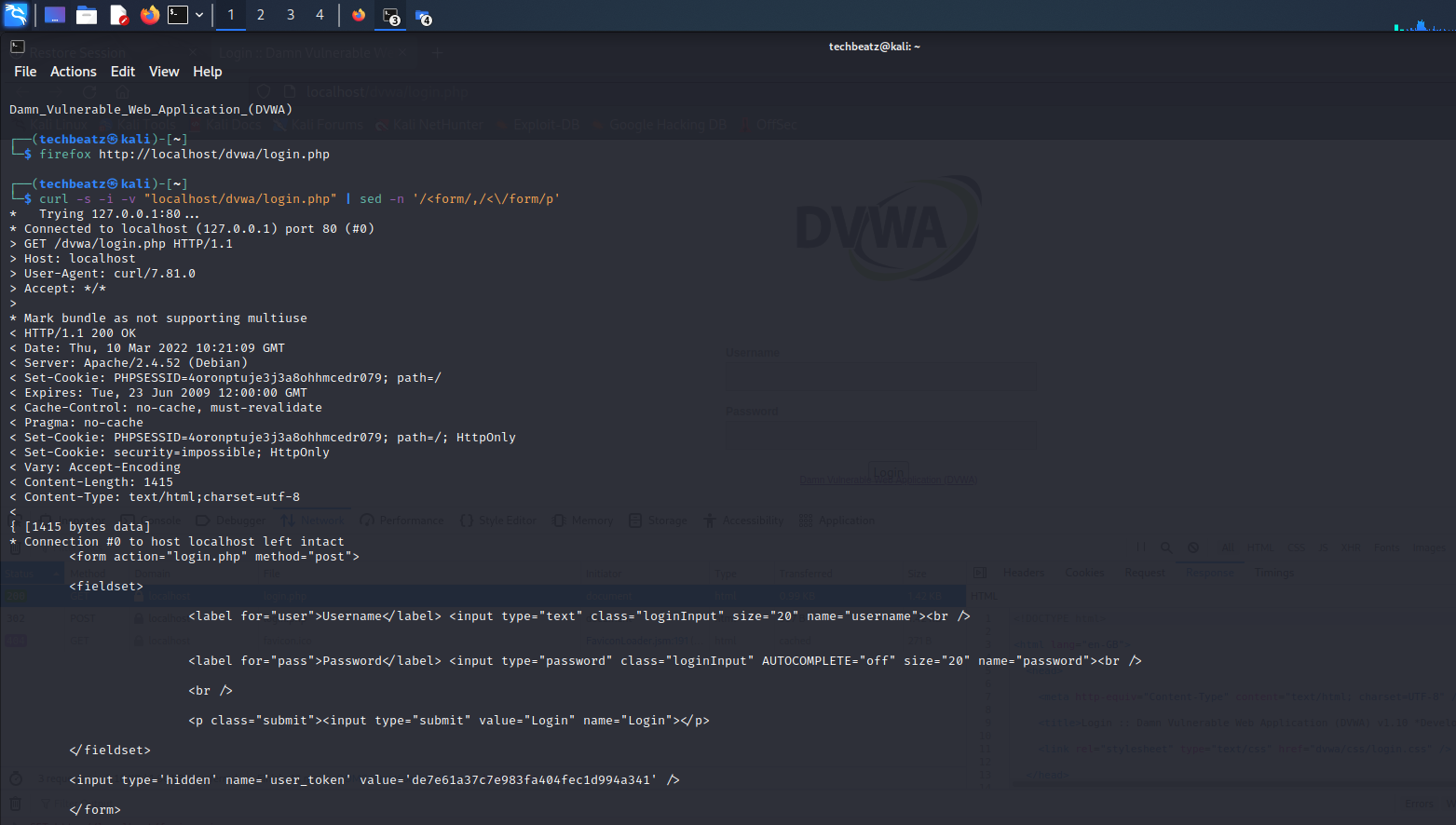Click the firefox http://localhost/dvwa/login.php command
This screenshot has width=1456, height=825.
click(184, 155)
